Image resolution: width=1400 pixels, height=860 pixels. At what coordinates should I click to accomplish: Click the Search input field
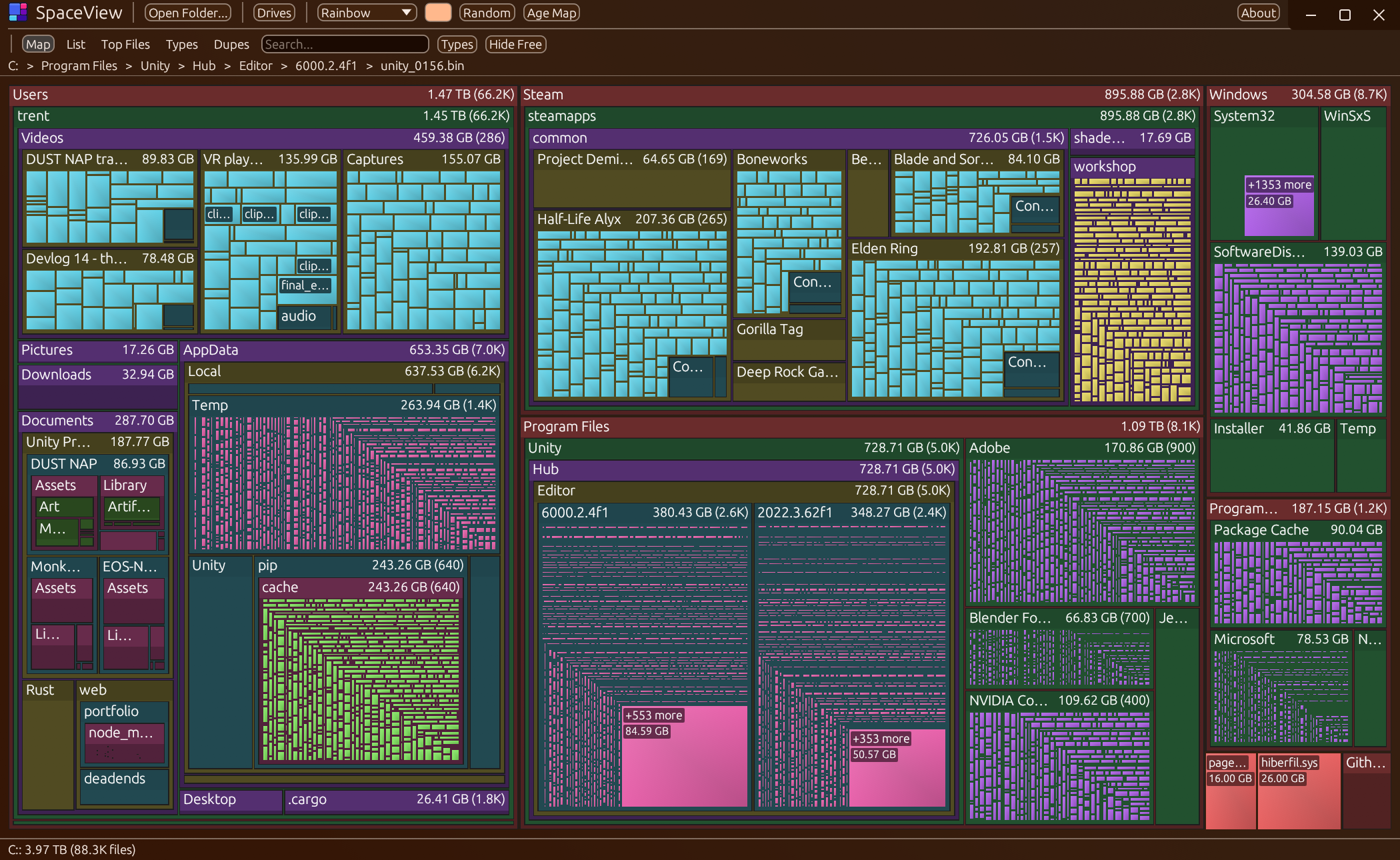coord(345,44)
